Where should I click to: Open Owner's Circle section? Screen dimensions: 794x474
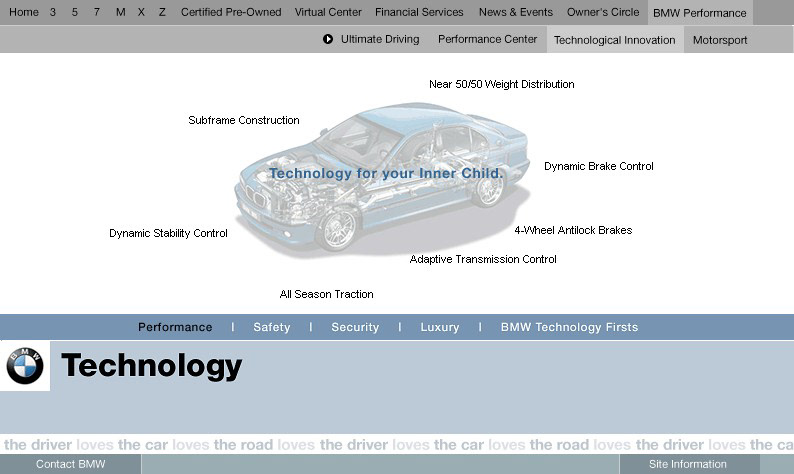[603, 12]
